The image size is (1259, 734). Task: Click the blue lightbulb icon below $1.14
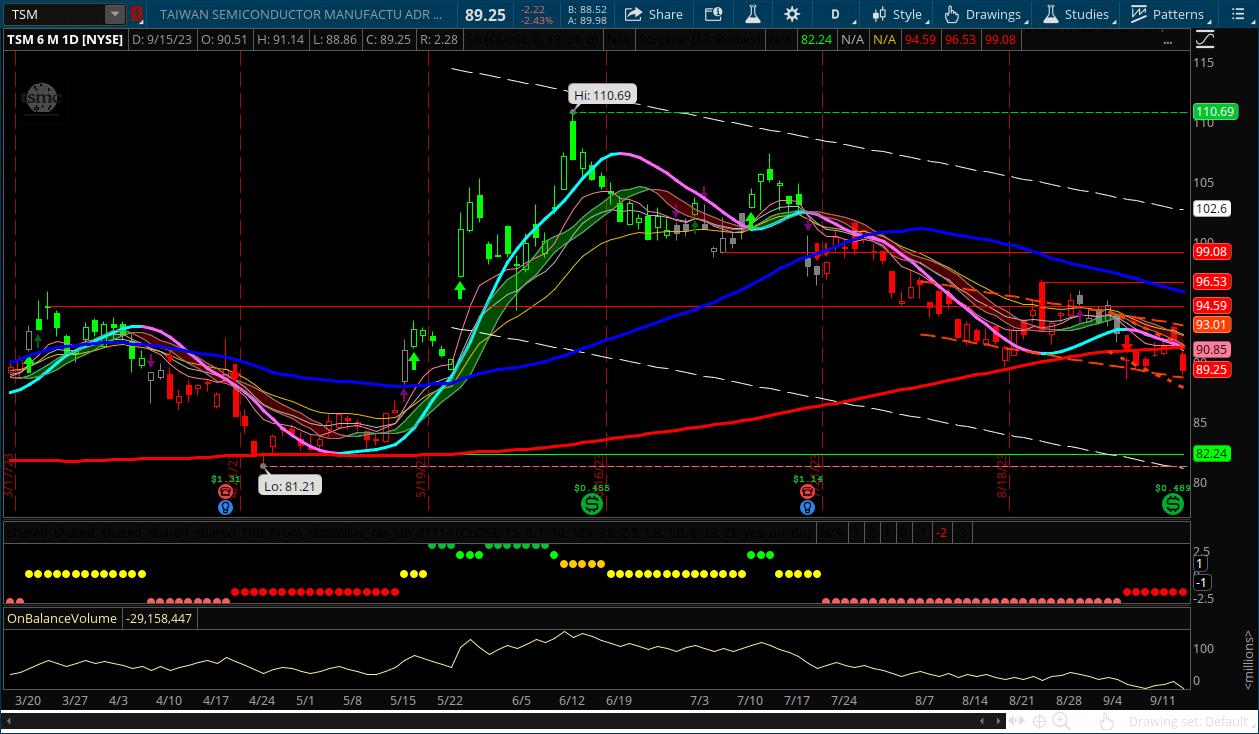tap(807, 507)
